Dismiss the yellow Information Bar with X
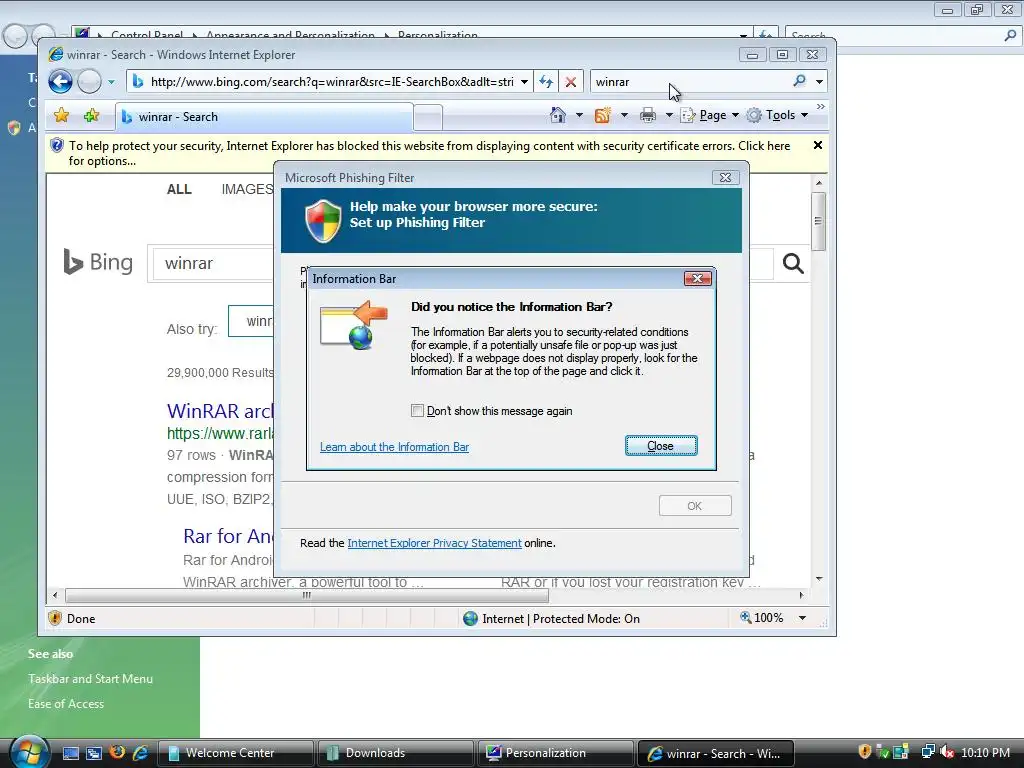Image resolution: width=1024 pixels, height=768 pixels. point(817,145)
